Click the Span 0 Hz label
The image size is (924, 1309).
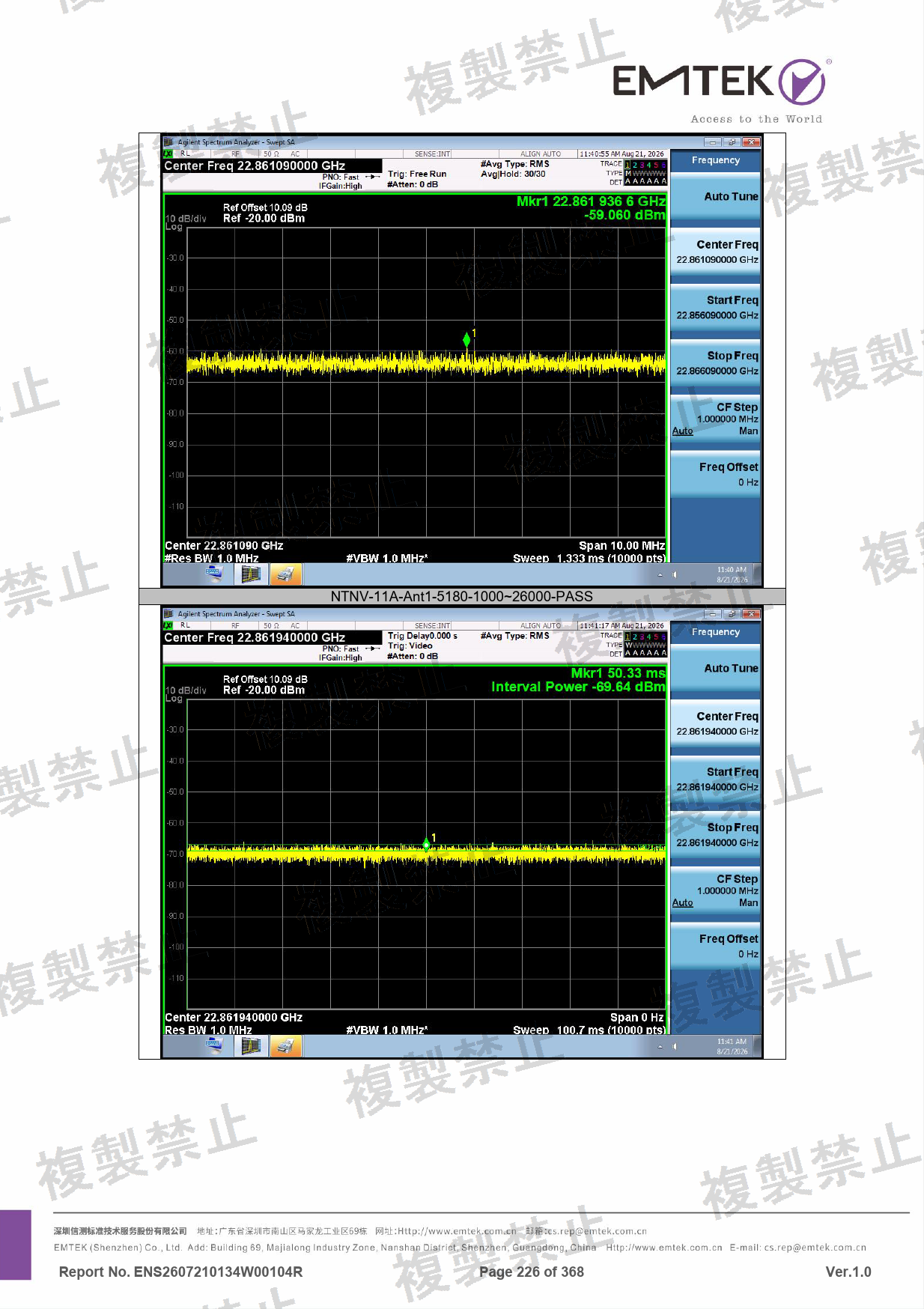[x=637, y=1018]
